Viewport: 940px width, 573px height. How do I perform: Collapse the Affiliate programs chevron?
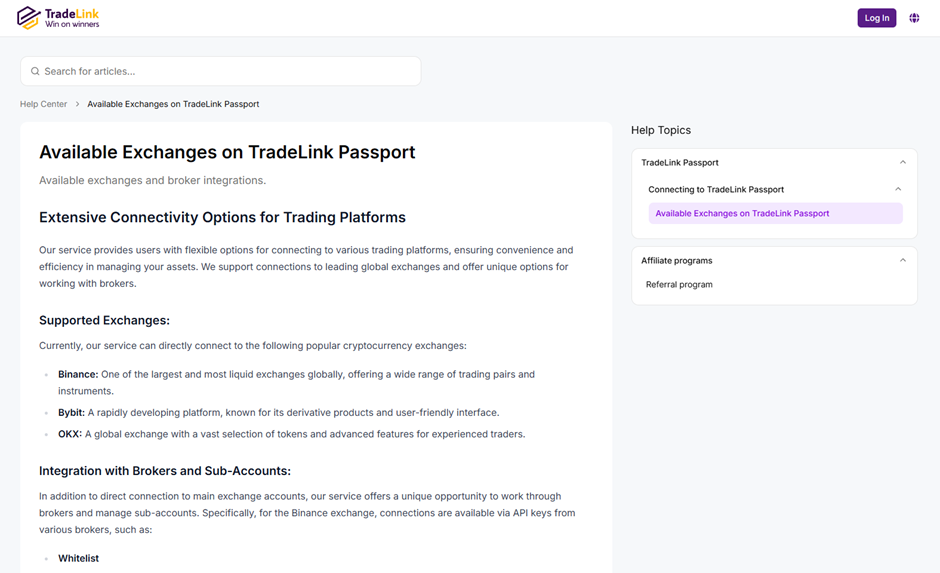tap(903, 261)
